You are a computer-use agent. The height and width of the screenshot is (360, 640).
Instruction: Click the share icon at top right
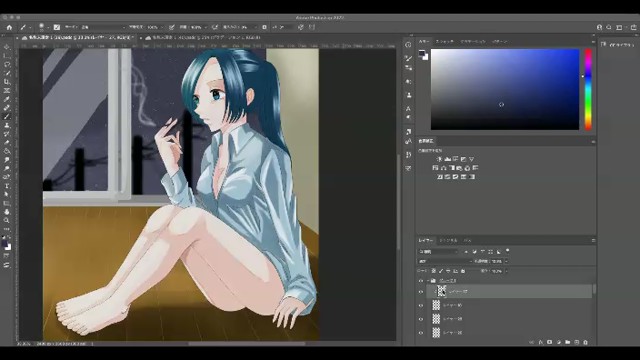[633, 27]
